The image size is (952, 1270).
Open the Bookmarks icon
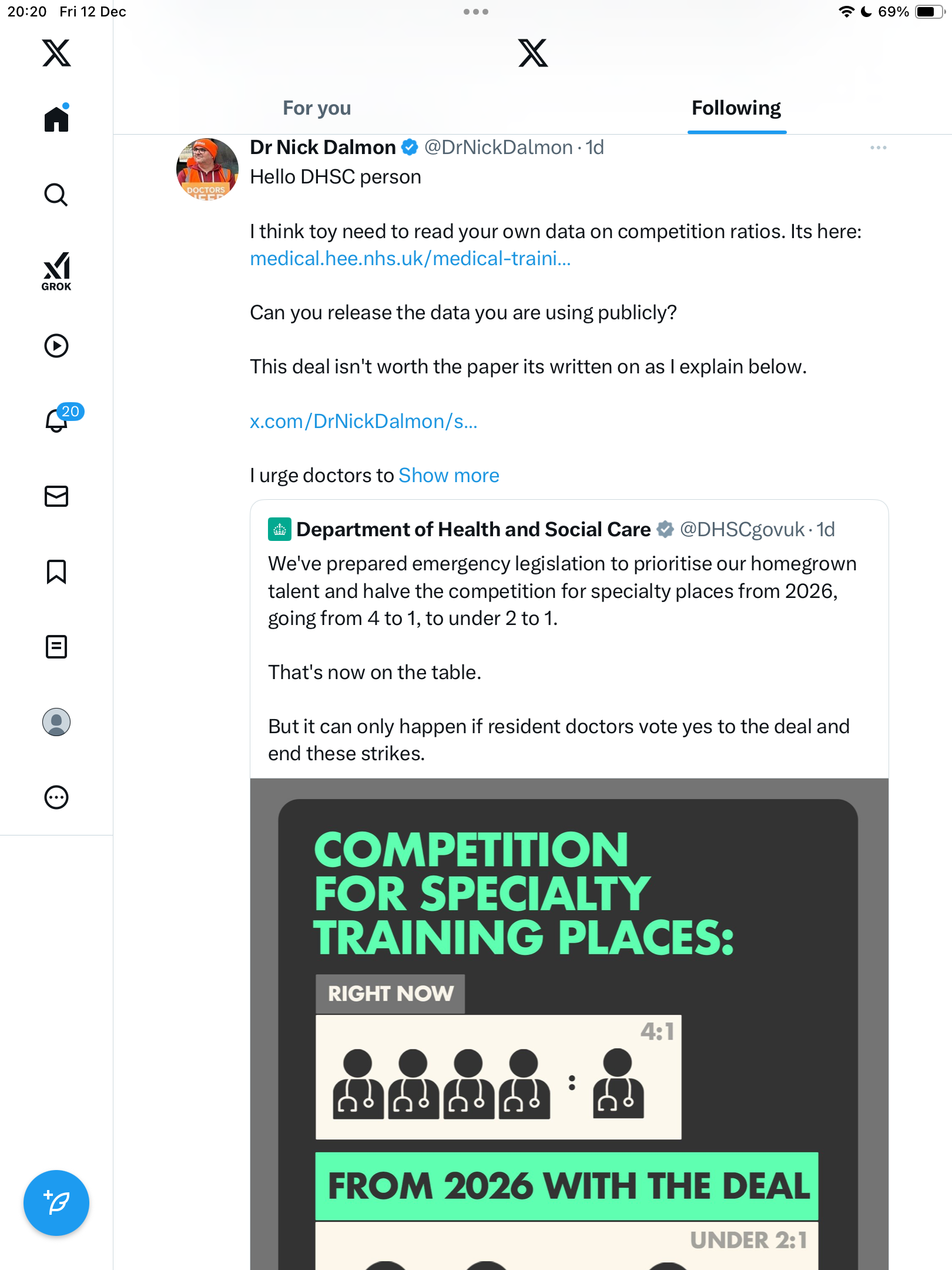click(56, 571)
